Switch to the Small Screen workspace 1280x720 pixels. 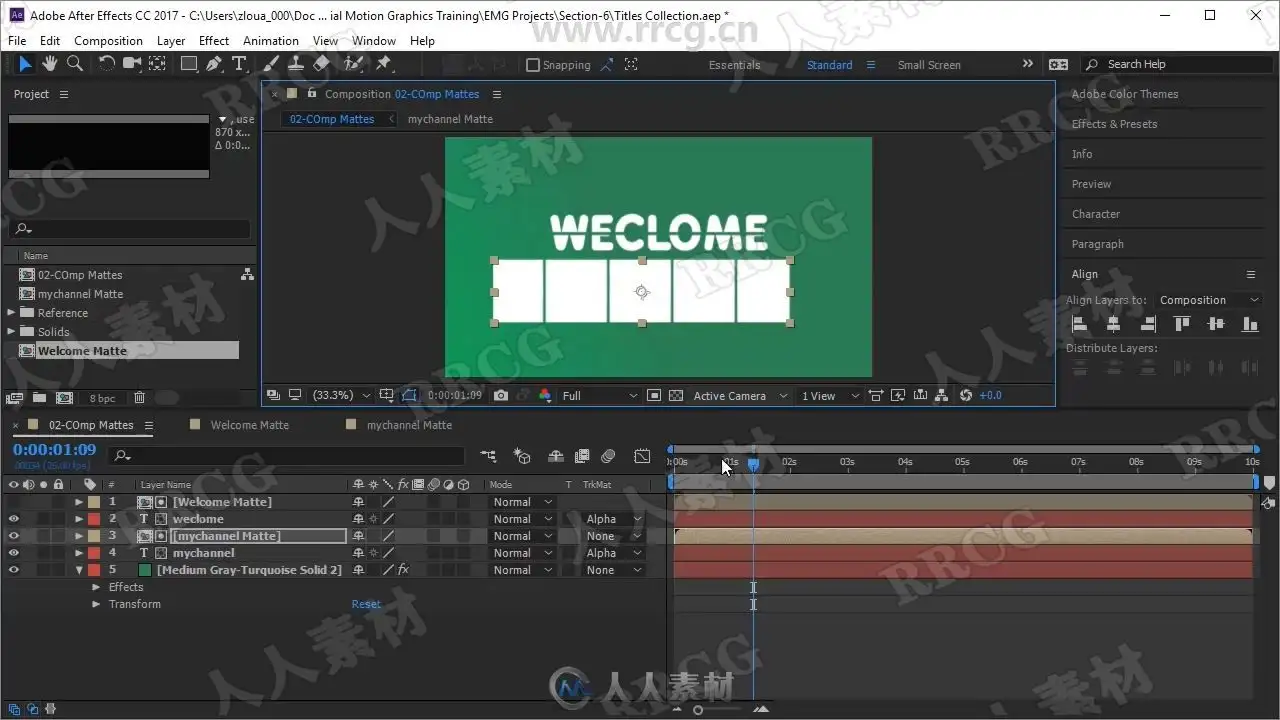[929, 65]
